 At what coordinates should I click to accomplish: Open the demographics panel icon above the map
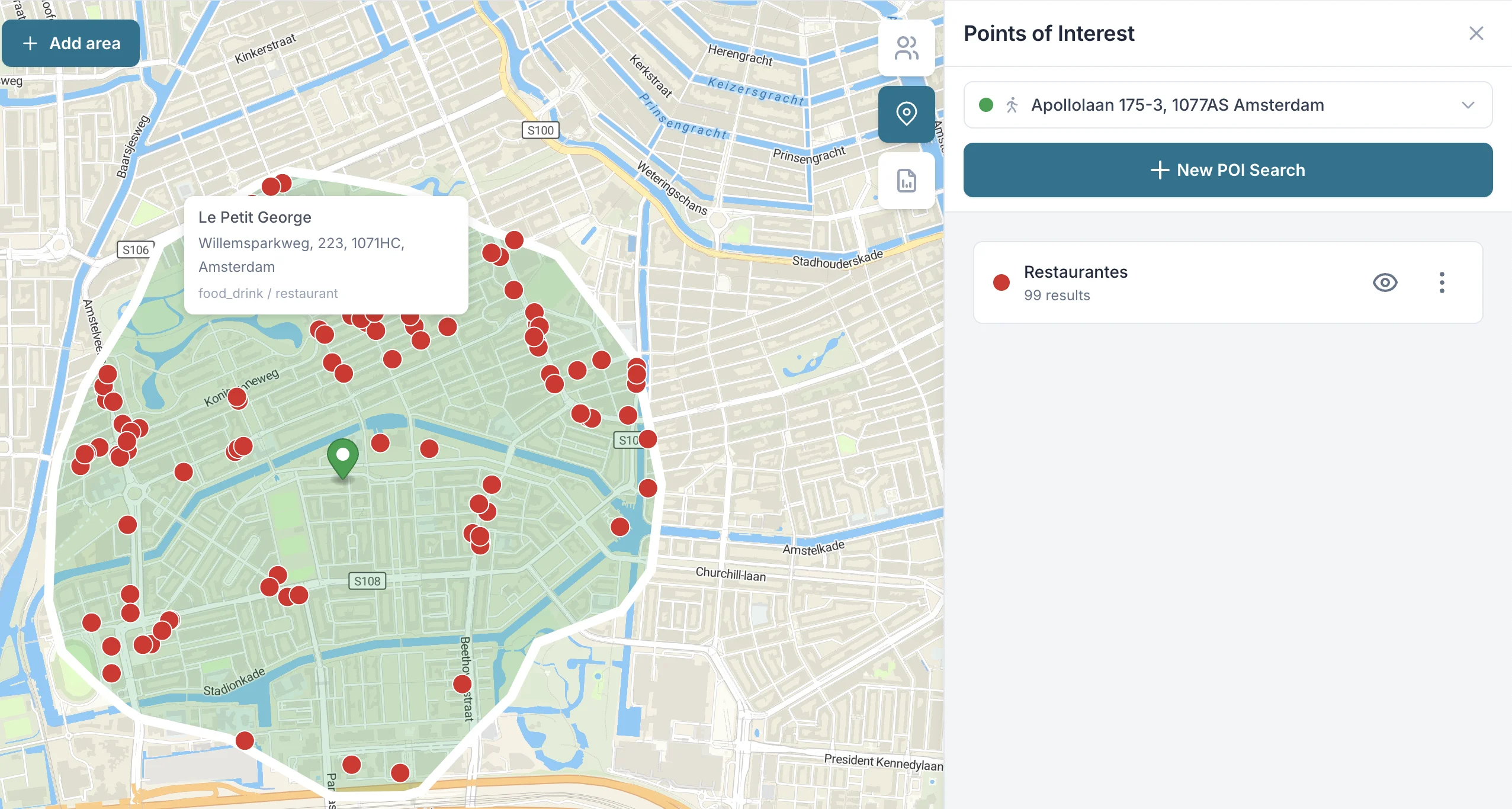tap(906, 47)
